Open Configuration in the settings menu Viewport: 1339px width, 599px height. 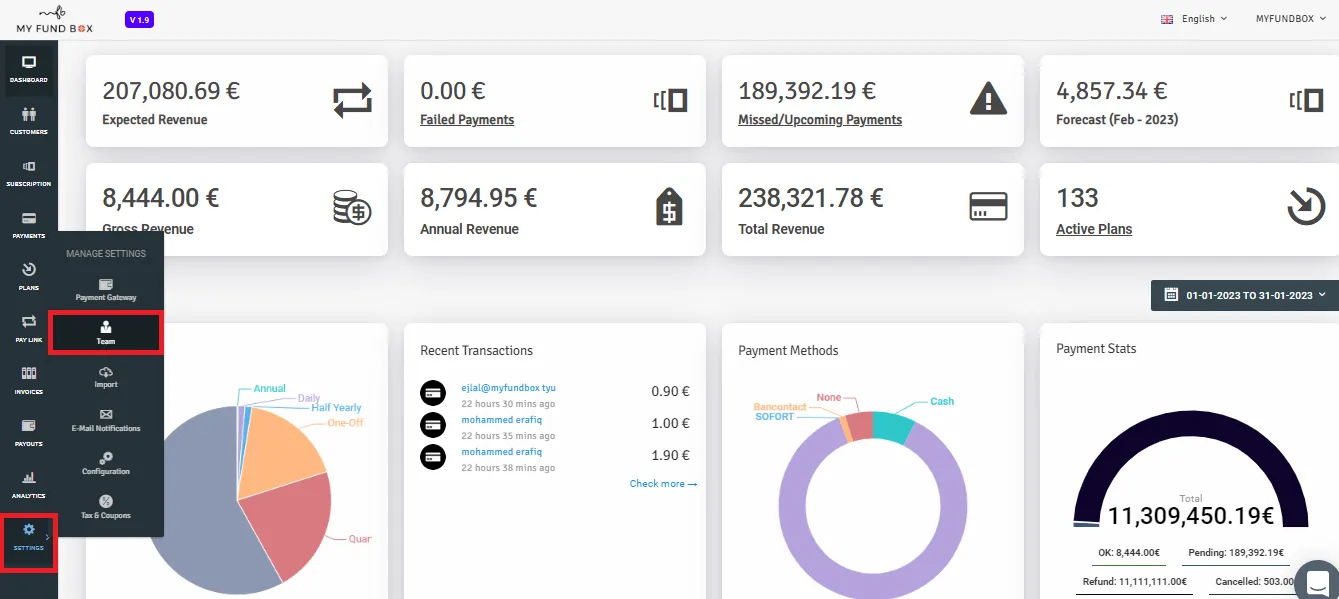[x=106, y=464]
